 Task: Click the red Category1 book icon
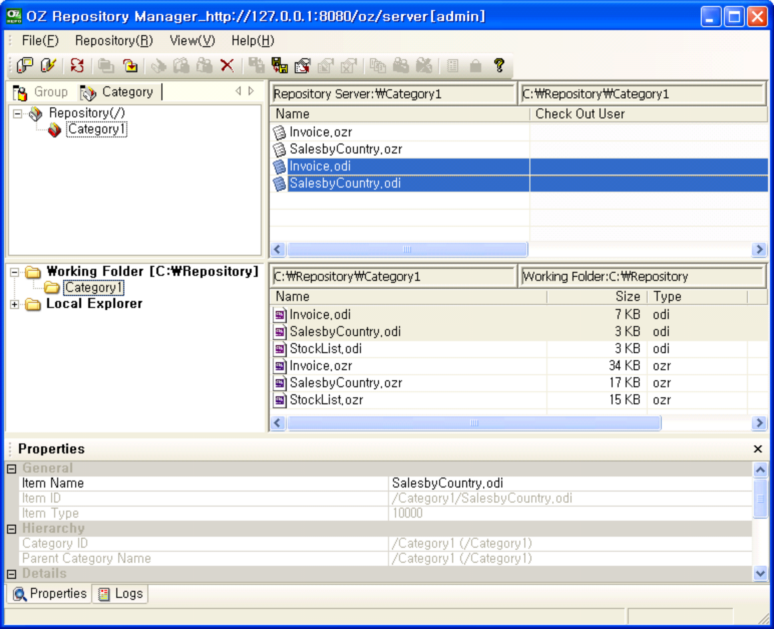click(x=54, y=130)
